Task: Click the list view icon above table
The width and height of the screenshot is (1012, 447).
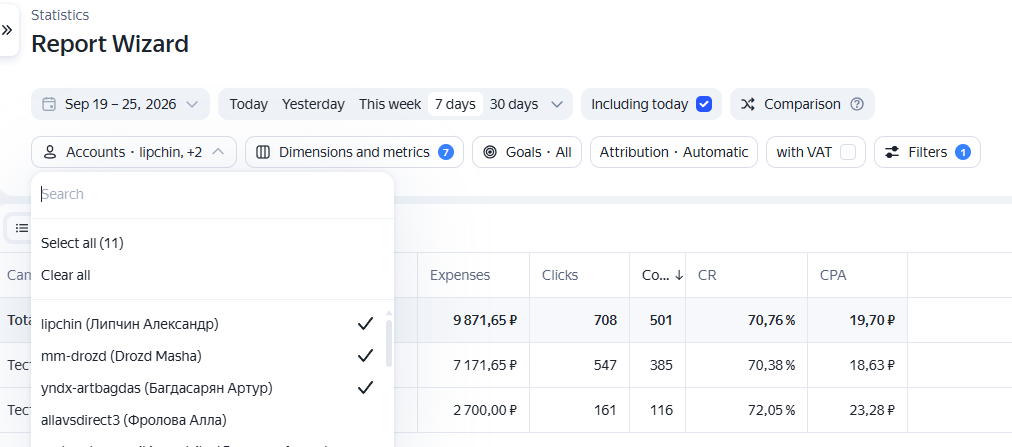Action: tap(22, 228)
